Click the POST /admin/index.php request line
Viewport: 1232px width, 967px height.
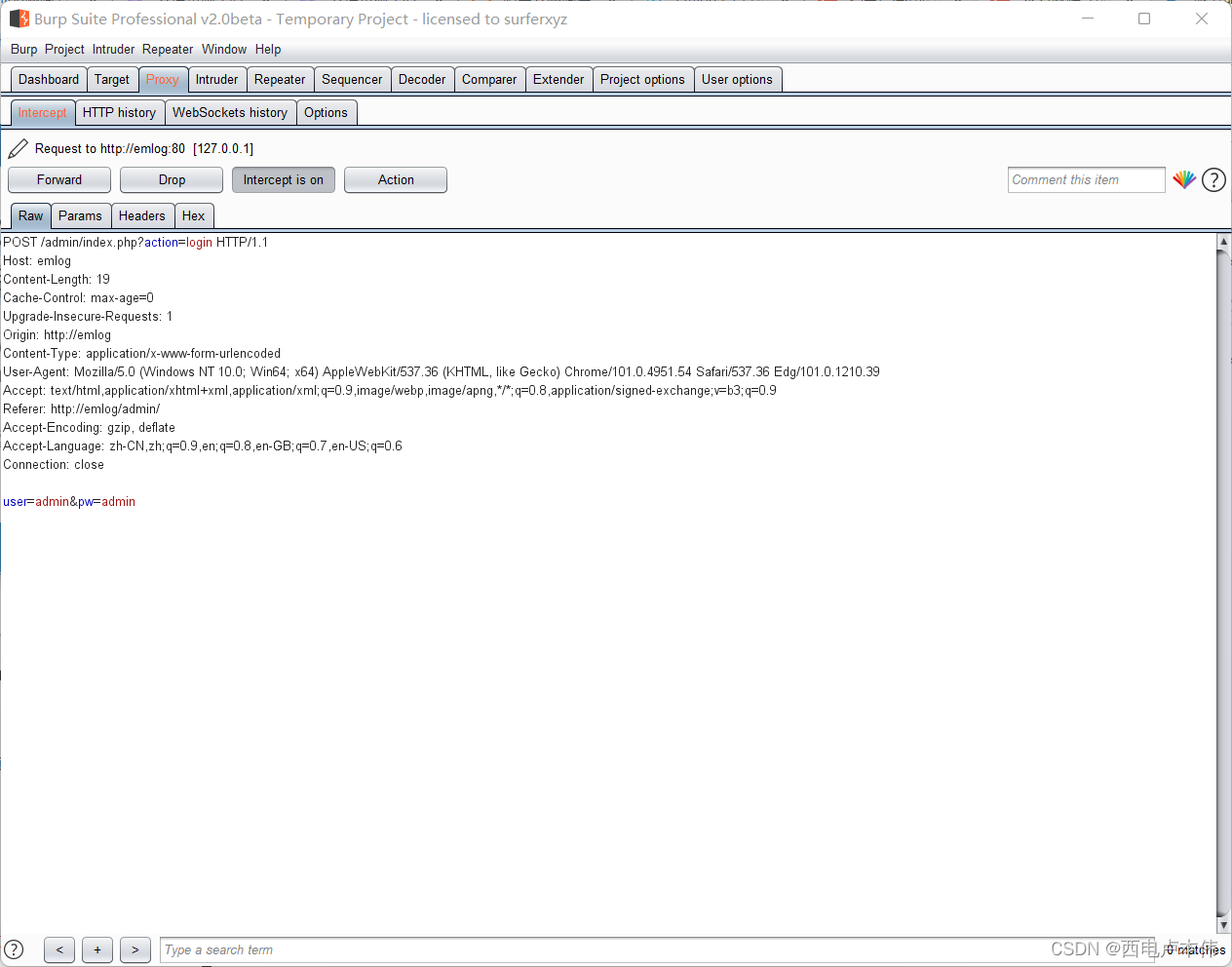pos(135,243)
